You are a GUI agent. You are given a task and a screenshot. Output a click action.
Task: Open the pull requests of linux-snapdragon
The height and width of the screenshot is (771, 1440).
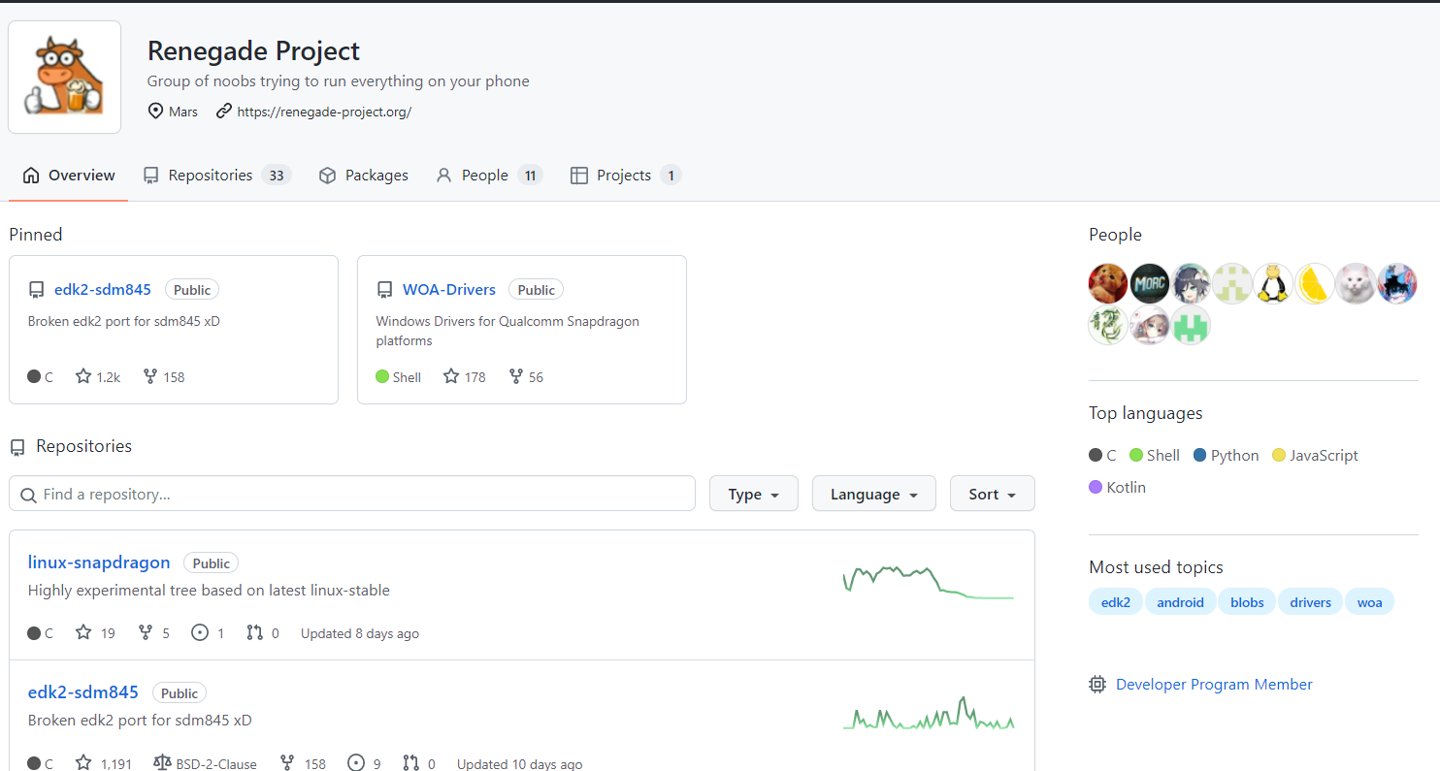pyautogui.click(x=263, y=633)
